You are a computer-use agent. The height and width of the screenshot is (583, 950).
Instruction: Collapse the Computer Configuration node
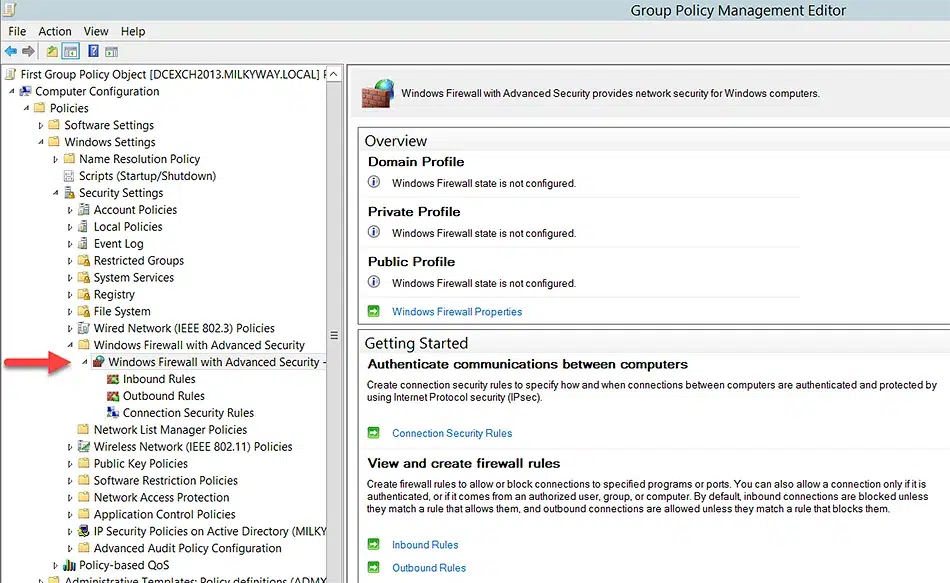[12, 91]
